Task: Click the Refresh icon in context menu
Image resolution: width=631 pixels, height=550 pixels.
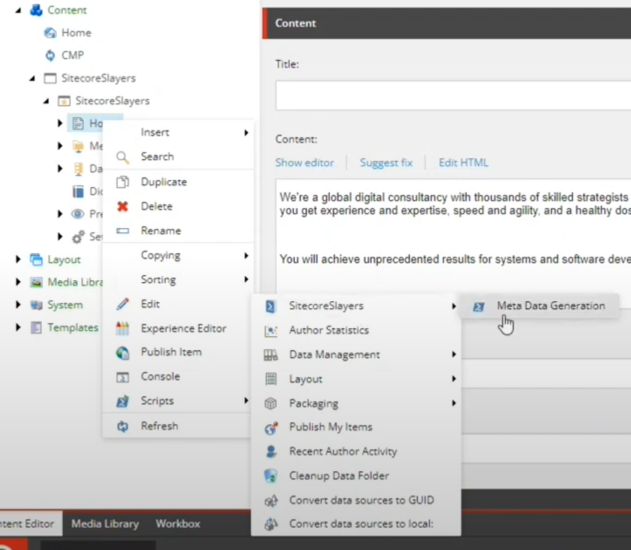Action: (122, 426)
